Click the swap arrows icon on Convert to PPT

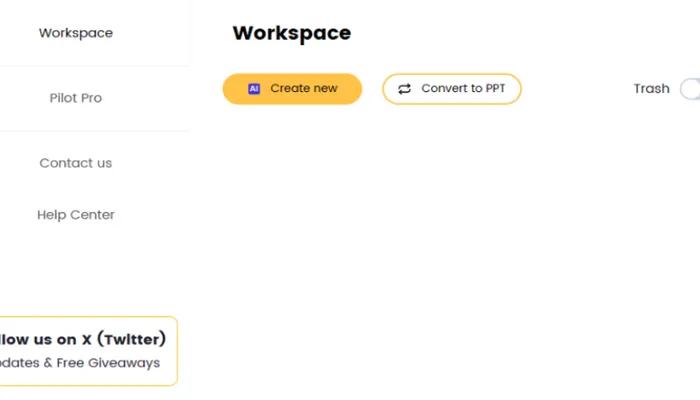pos(404,89)
